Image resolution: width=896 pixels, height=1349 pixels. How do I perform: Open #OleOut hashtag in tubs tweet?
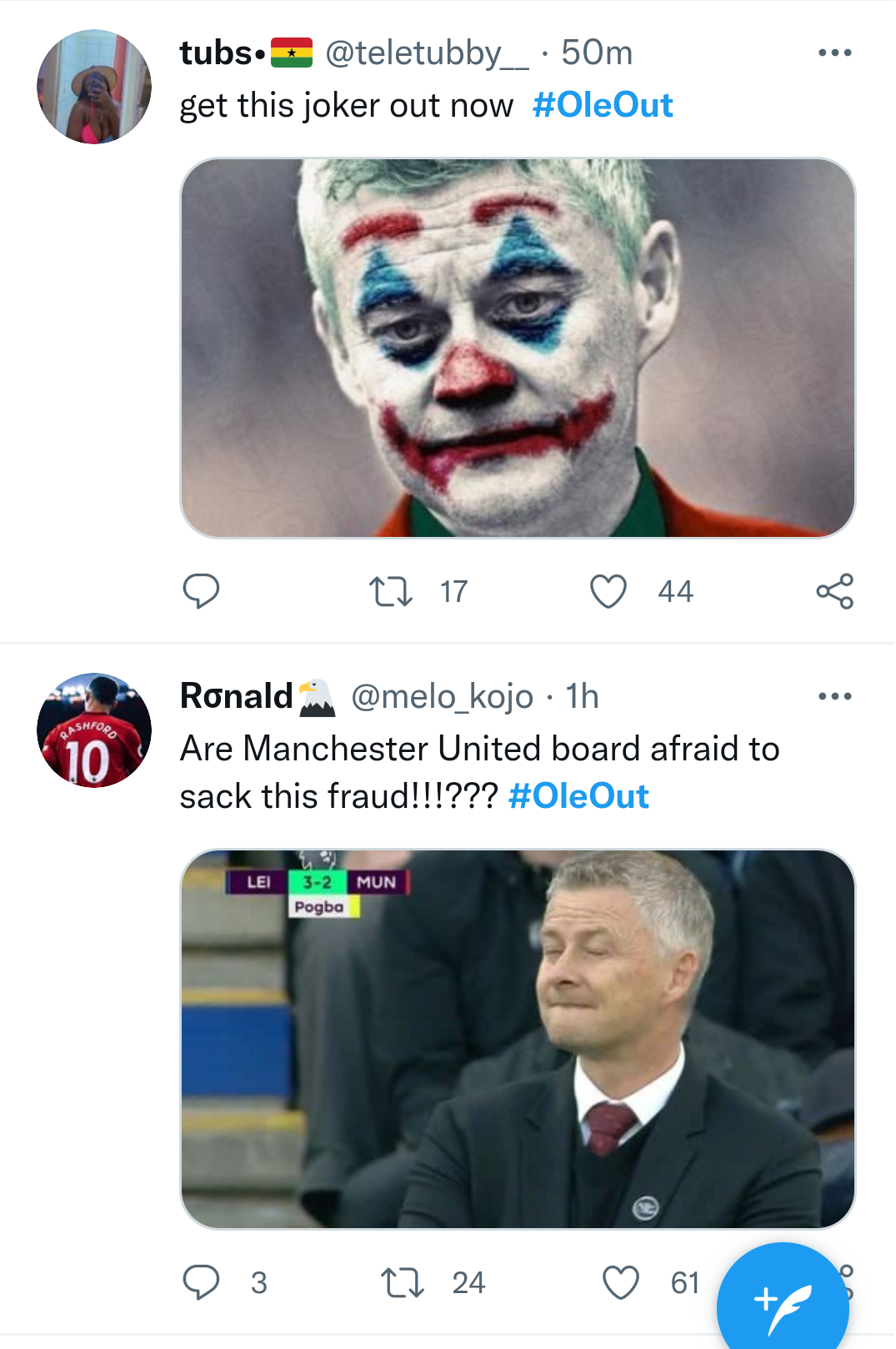[x=603, y=106]
